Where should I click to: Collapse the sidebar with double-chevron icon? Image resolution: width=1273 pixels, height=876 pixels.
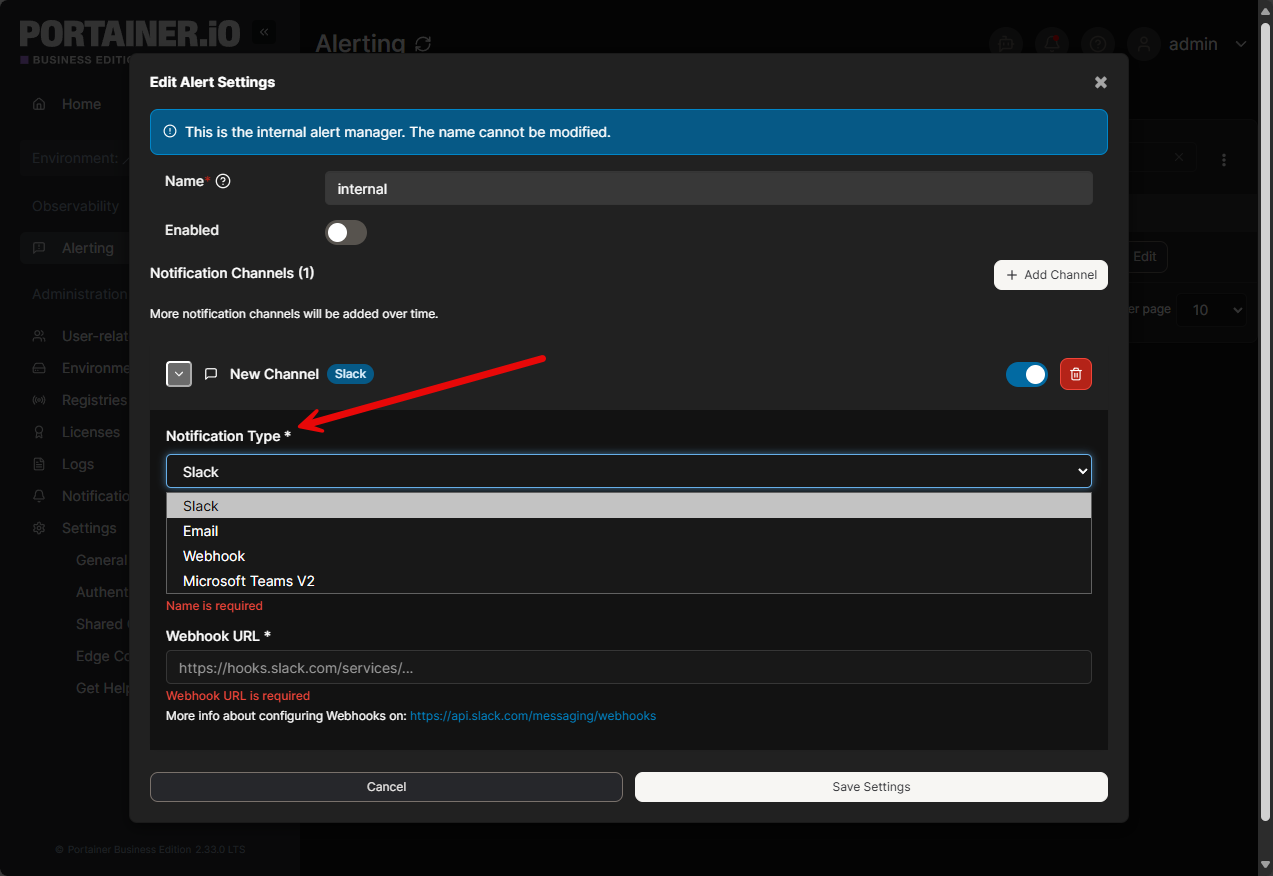click(x=264, y=32)
